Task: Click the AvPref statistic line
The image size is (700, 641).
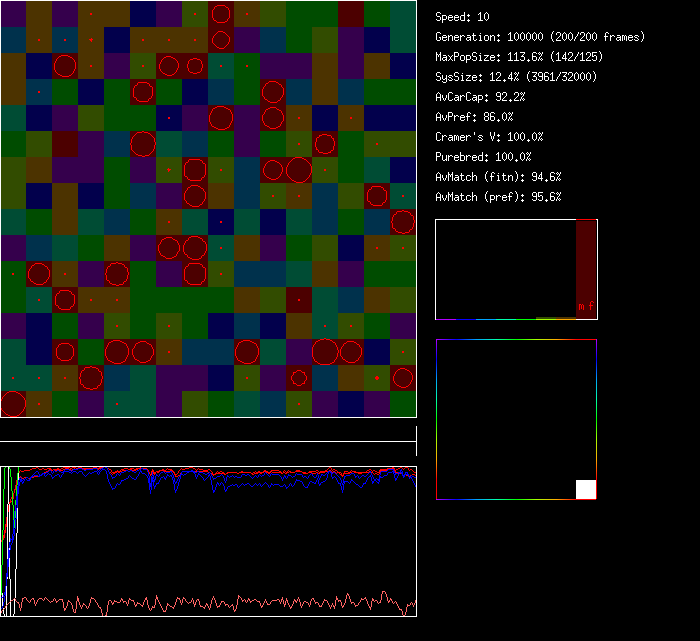Action: coord(475,117)
